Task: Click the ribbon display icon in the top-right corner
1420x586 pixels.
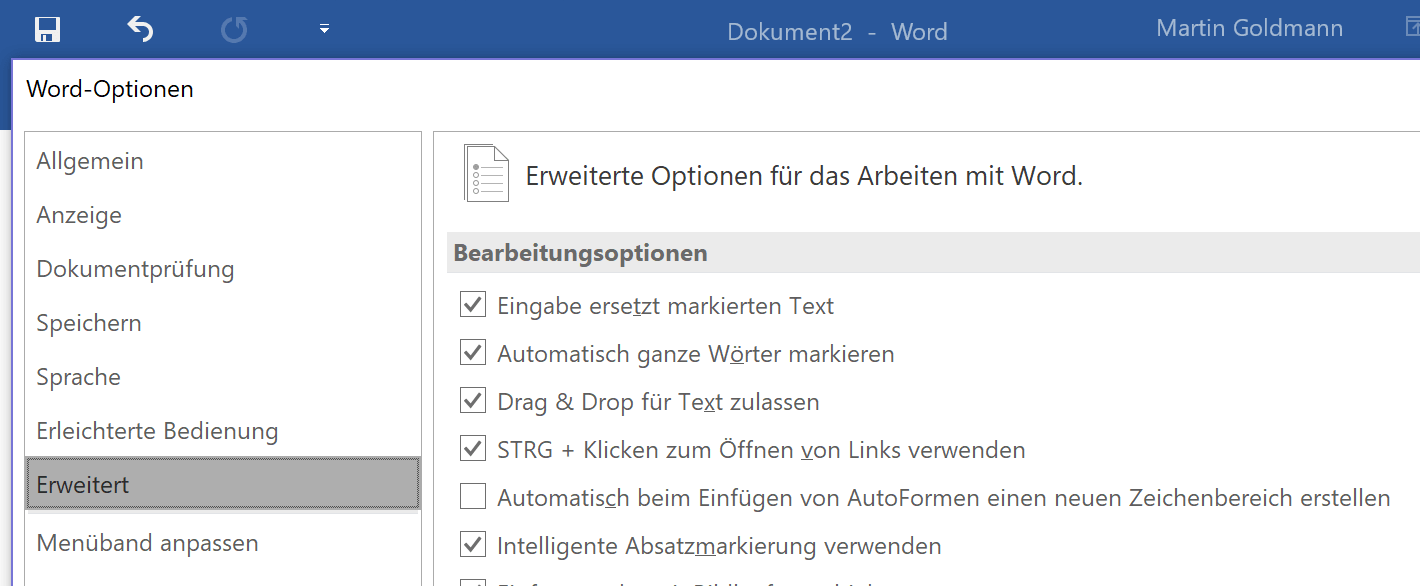Action: (1413, 28)
